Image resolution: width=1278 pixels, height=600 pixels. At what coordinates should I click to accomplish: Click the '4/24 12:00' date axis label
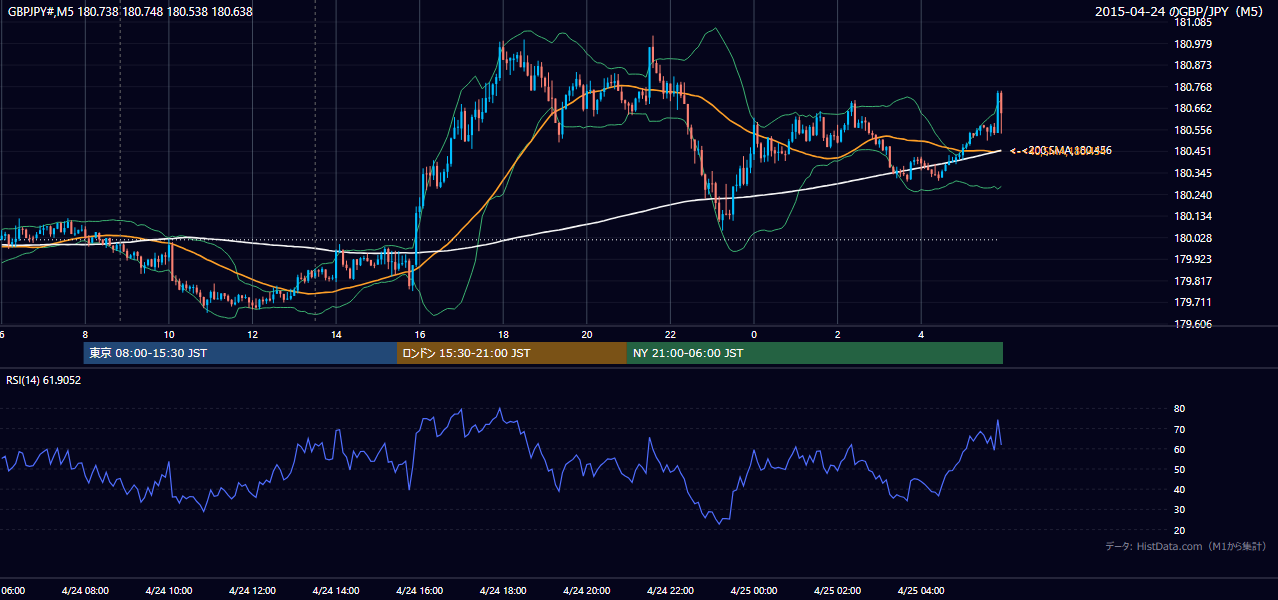252,590
